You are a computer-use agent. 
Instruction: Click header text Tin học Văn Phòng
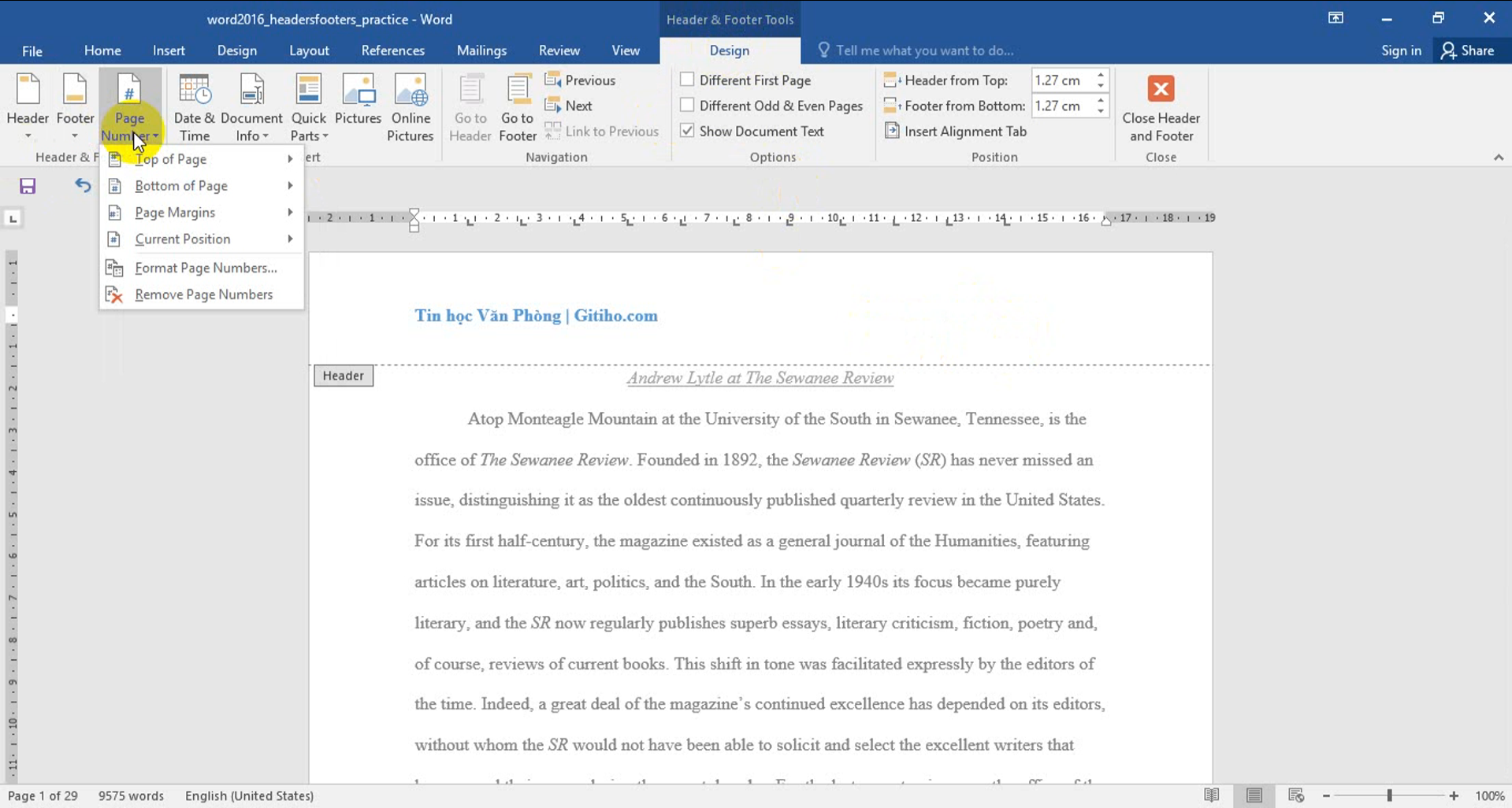tap(488, 316)
